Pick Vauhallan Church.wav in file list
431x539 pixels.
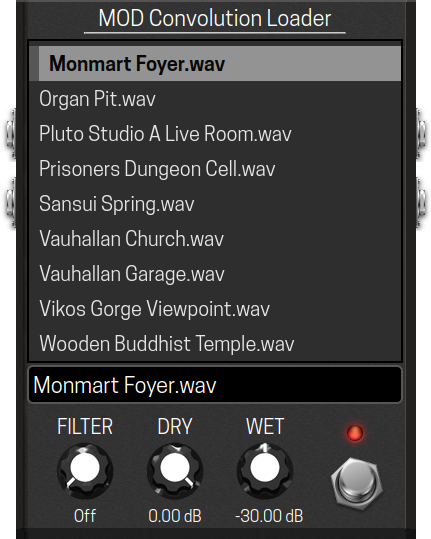click(x=215, y=239)
